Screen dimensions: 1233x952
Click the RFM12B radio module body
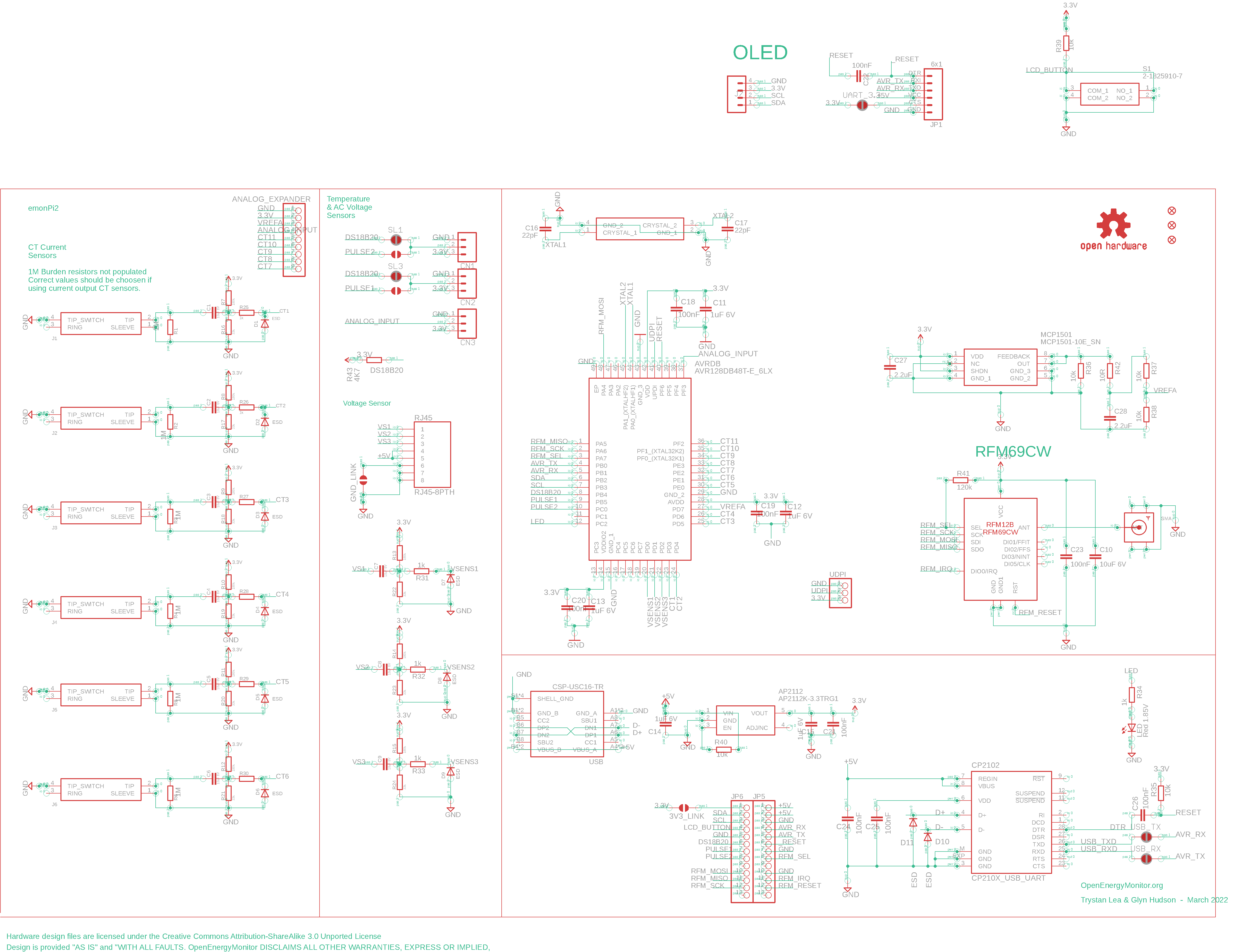click(x=1000, y=549)
